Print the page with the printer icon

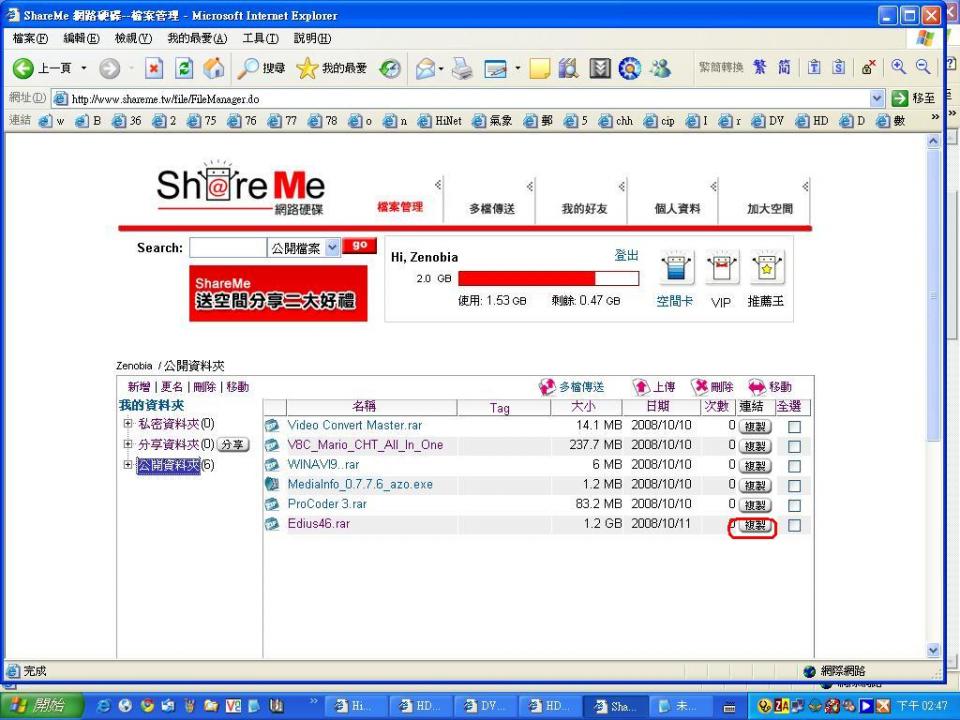(x=462, y=68)
